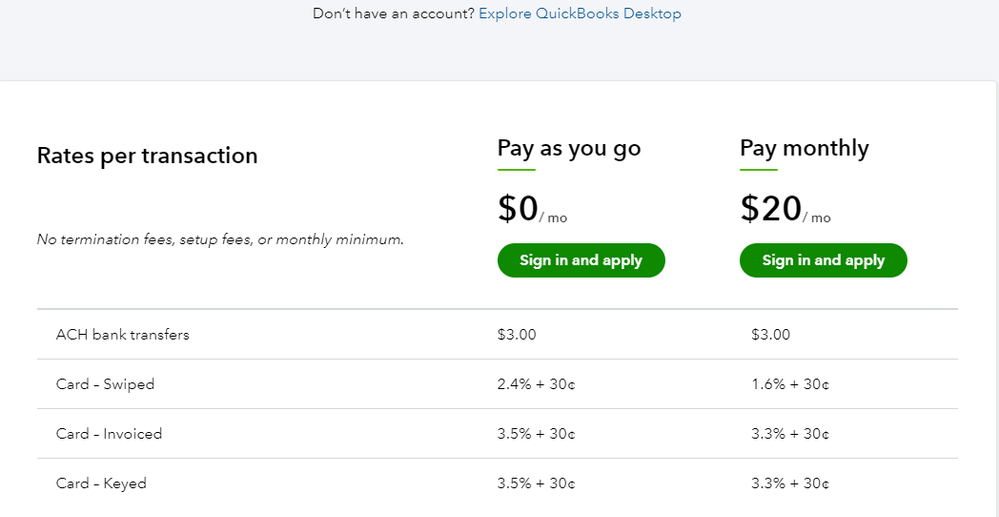The height and width of the screenshot is (517, 999).
Task: Click the ACH $3.00 fee under Pay as you go
Action: pos(516,335)
